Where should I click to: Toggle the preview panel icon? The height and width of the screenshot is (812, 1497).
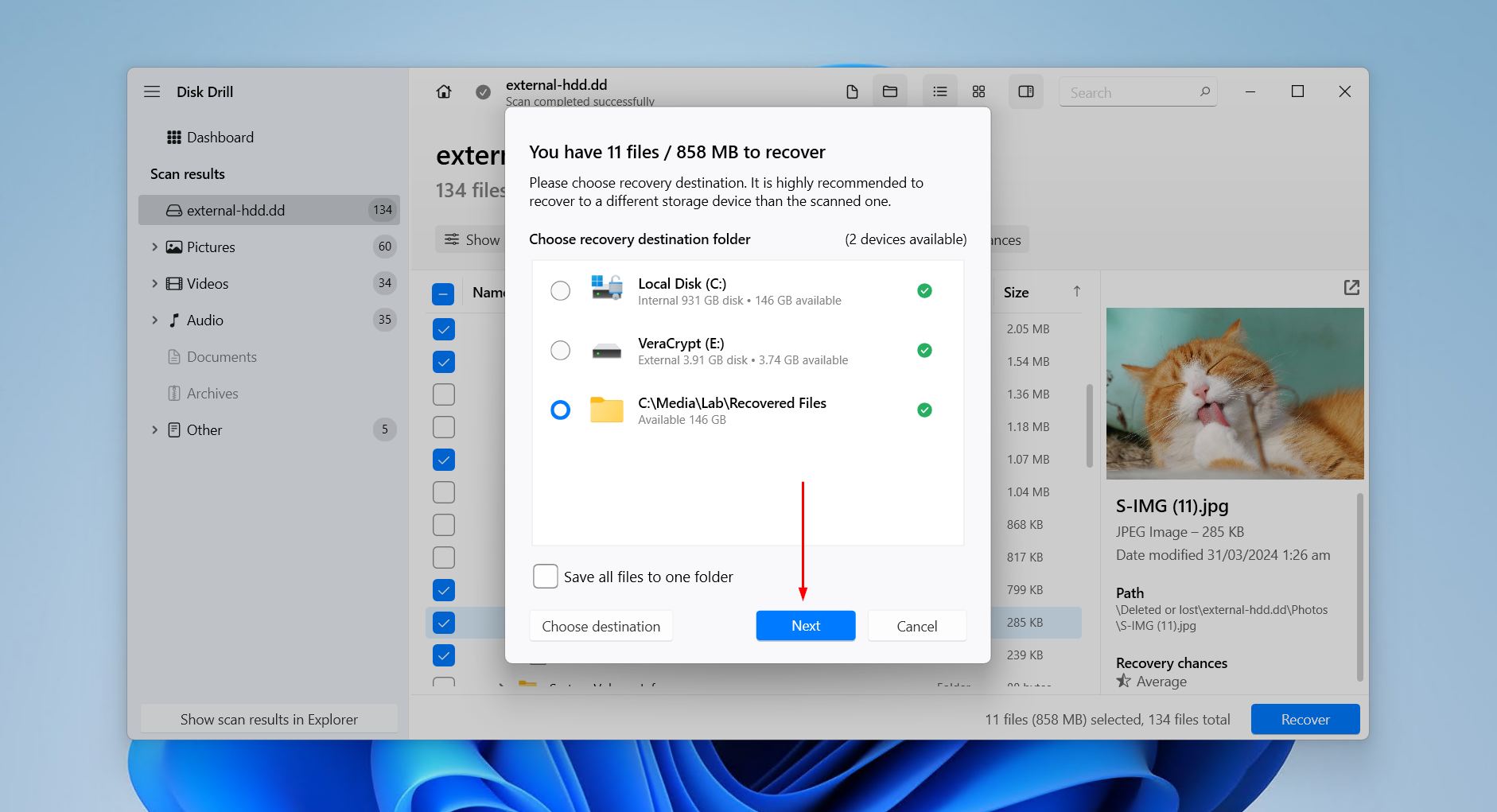[1026, 91]
